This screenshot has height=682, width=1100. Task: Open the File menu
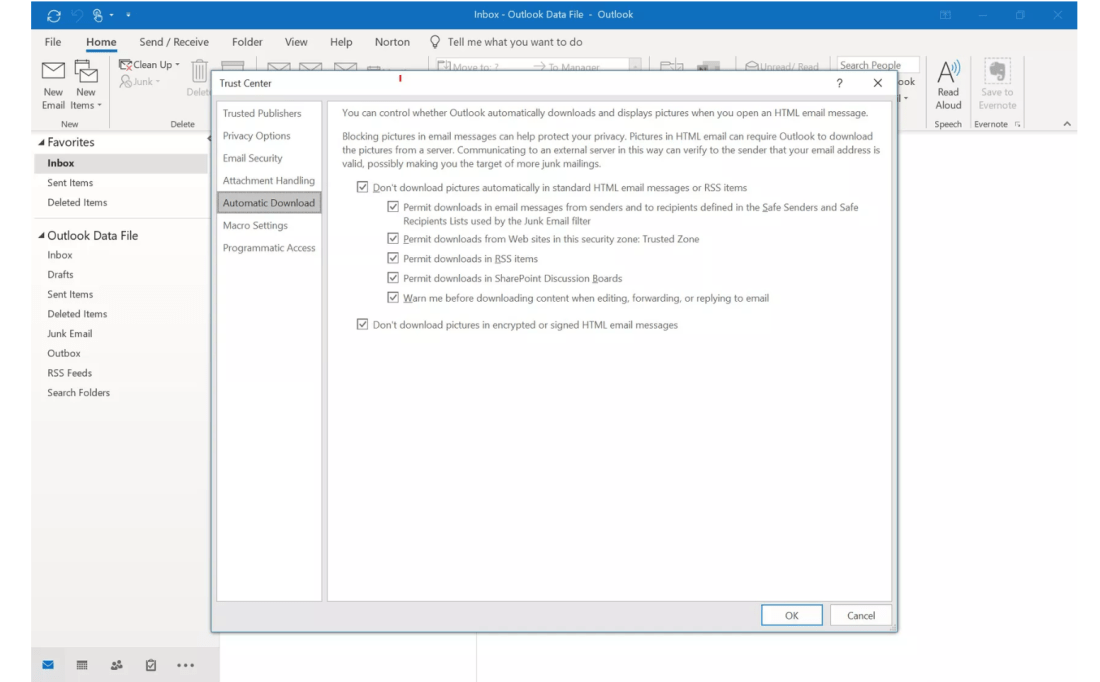(53, 42)
